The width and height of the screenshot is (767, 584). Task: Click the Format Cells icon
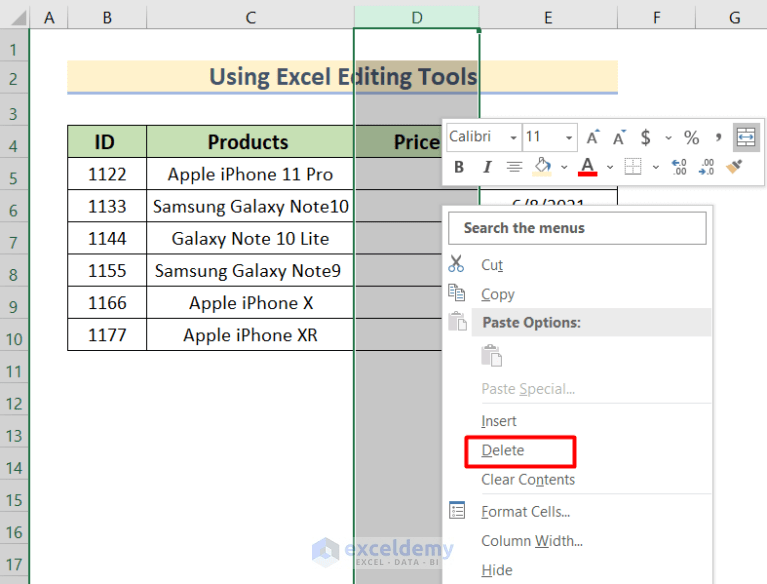tap(457, 511)
